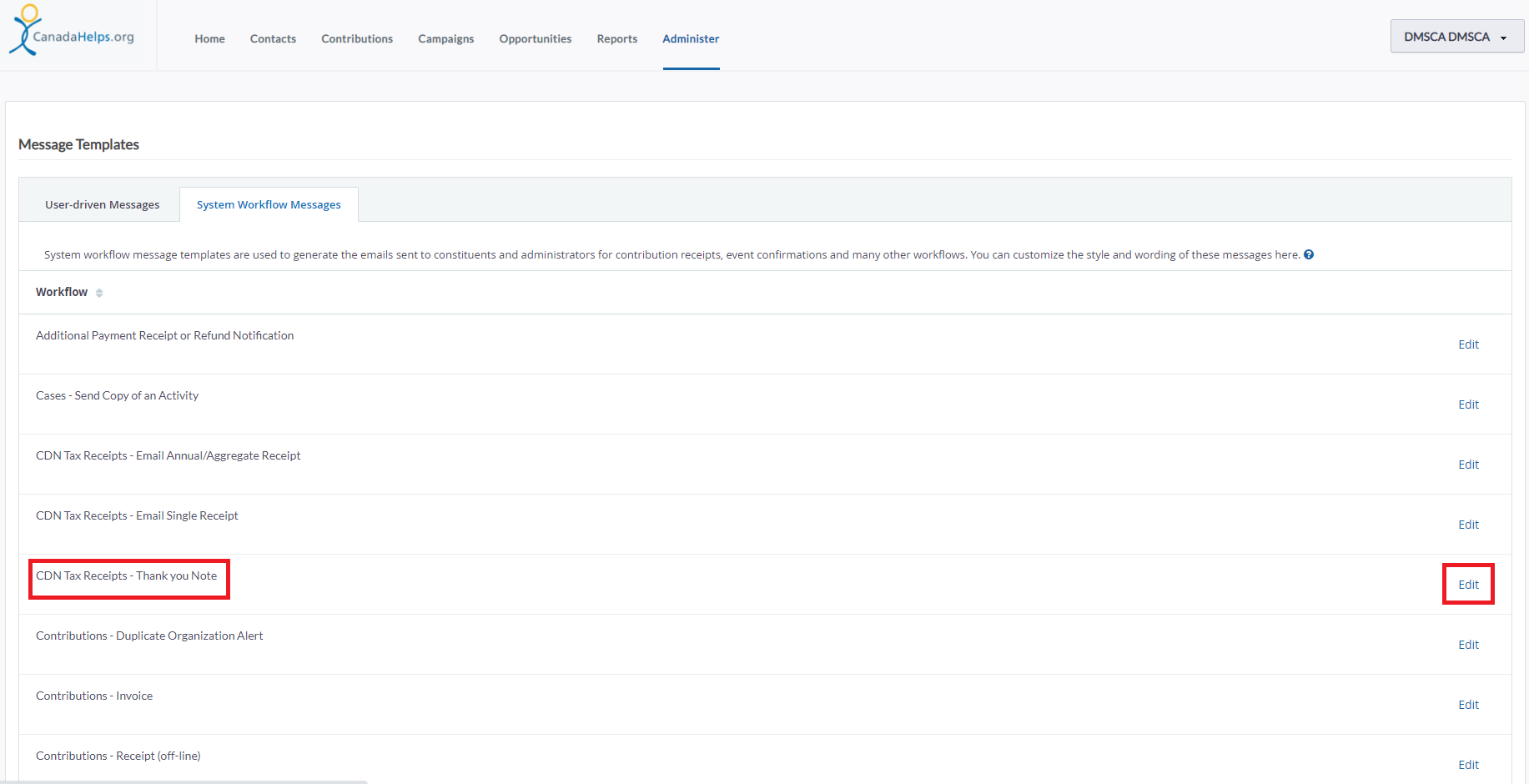Image resolution: width=1529 pixels, height=784 pixels.
Task: Click 'CDN Tax Receipts - Email Annual/Aggregate Receipt' text
Action: click(168, 455)
